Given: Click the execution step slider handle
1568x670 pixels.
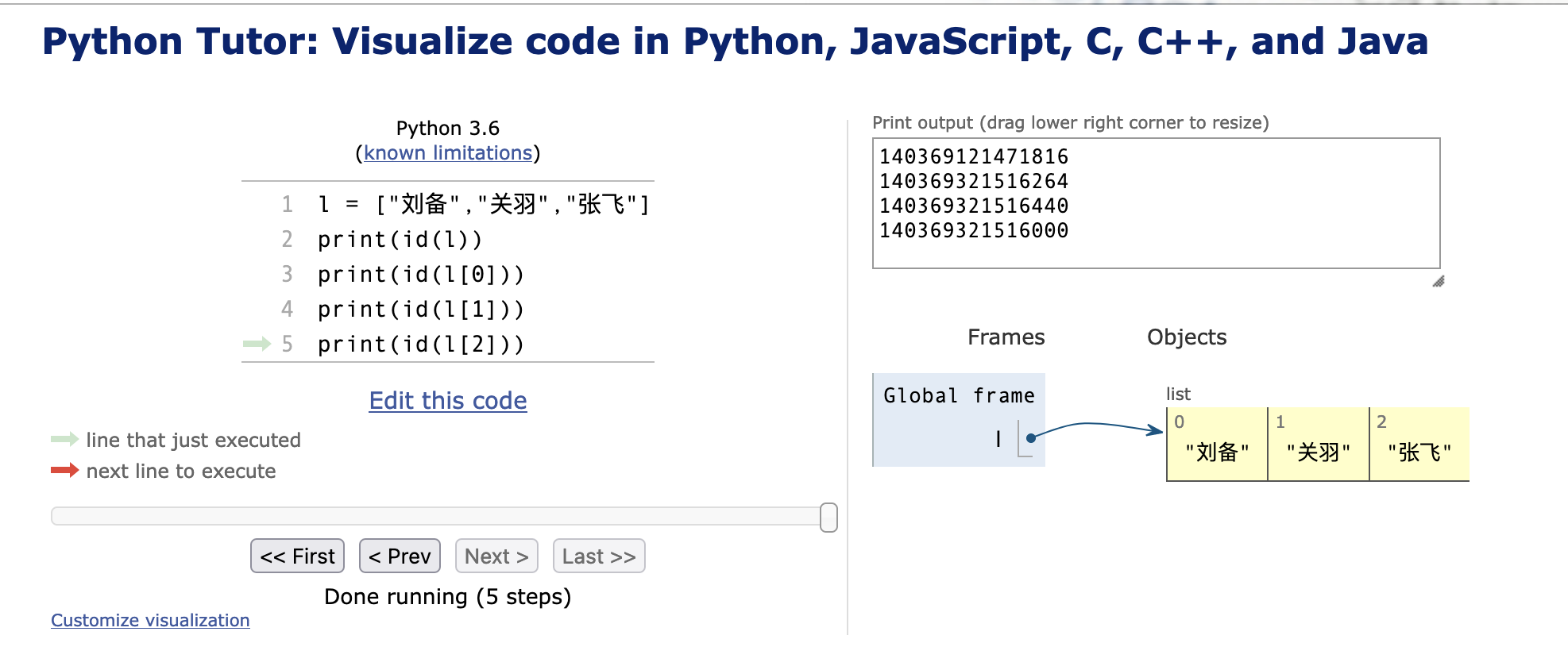Looking at the screenshot, I should tap(828, 517).
